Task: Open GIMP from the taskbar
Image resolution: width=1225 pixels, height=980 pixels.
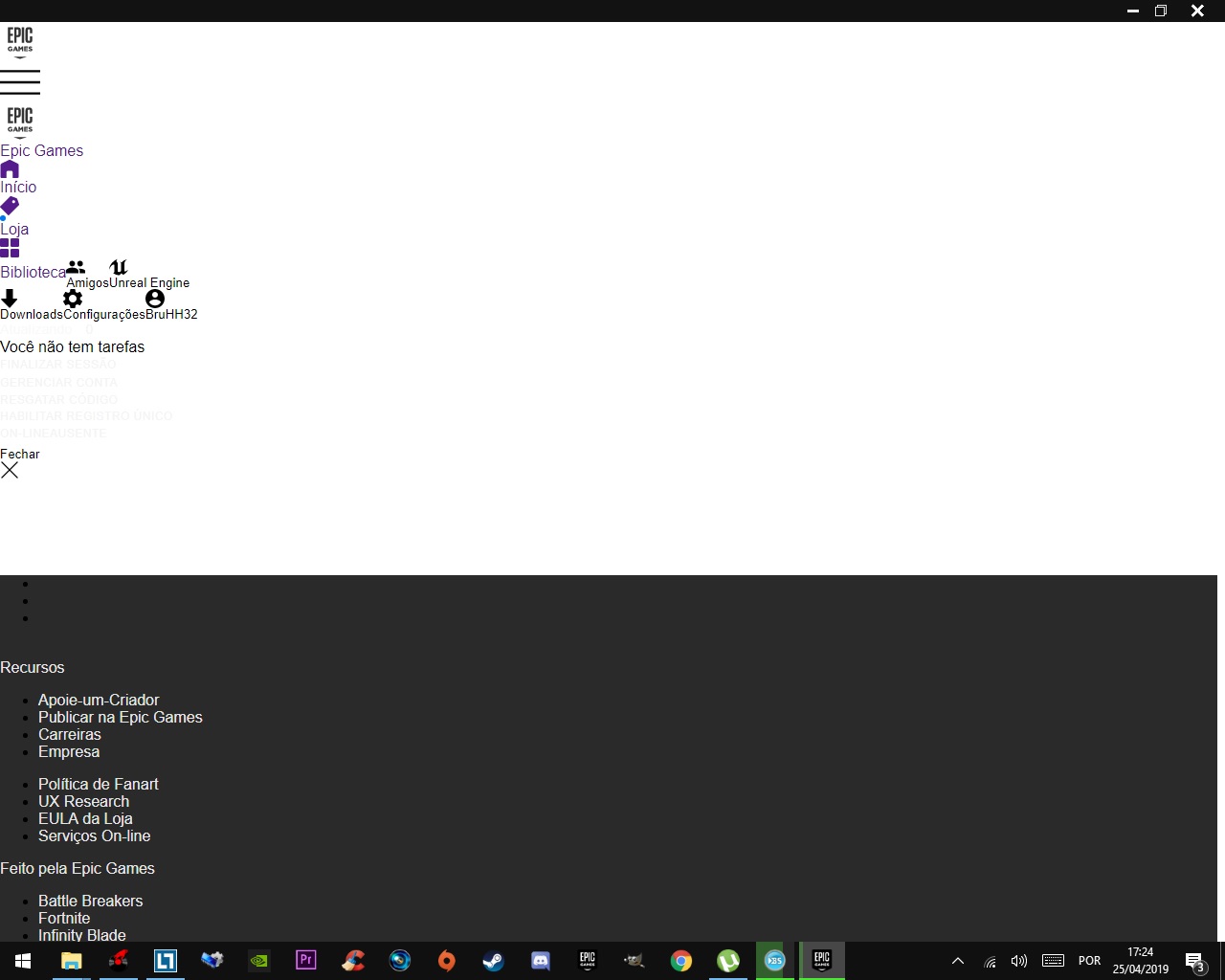Action: point(634,961)
